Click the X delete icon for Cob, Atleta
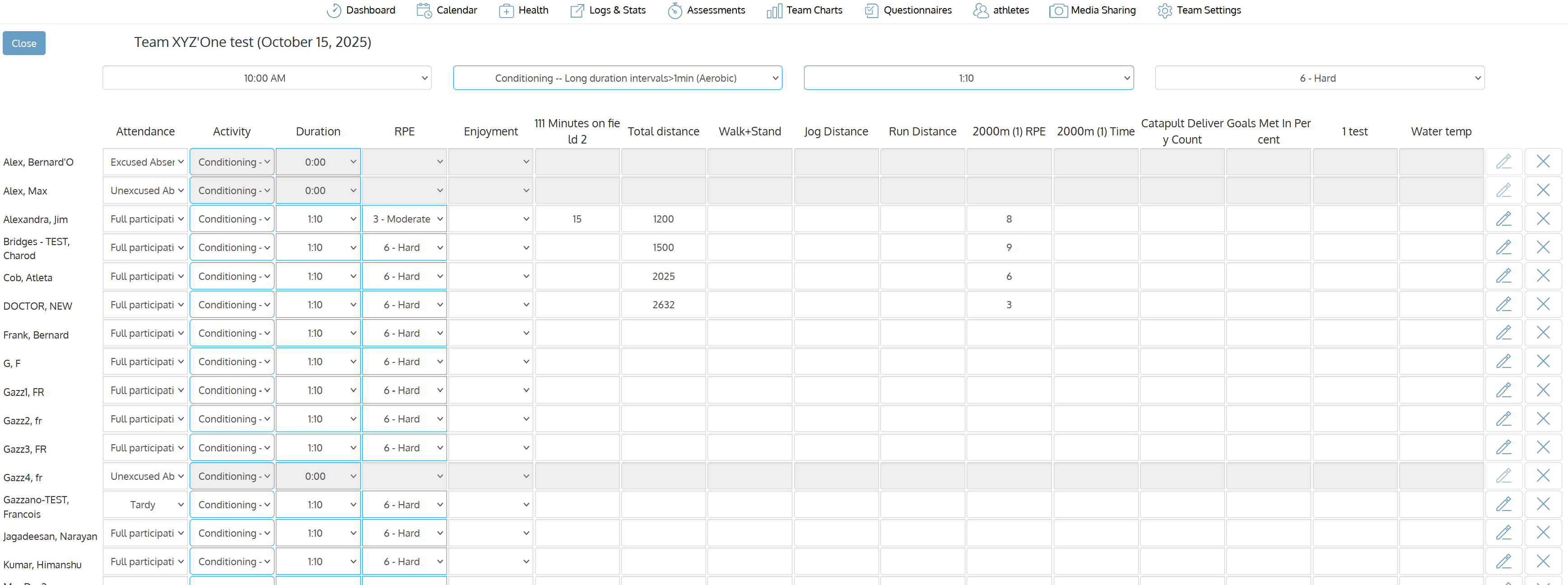Screen dimensions: 1568x585 click(x=1542, y=276)
